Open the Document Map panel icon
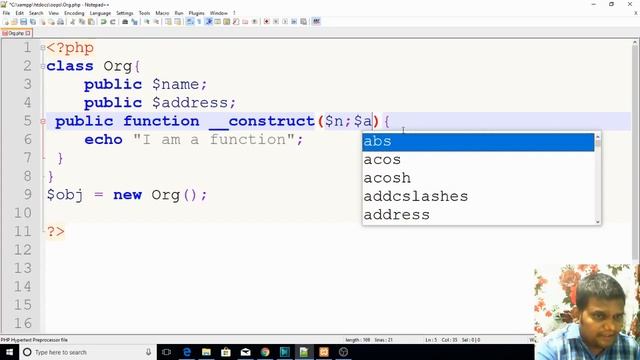This screenshot has height=360, width=640. pyautogui.click(x=226, y=22)
